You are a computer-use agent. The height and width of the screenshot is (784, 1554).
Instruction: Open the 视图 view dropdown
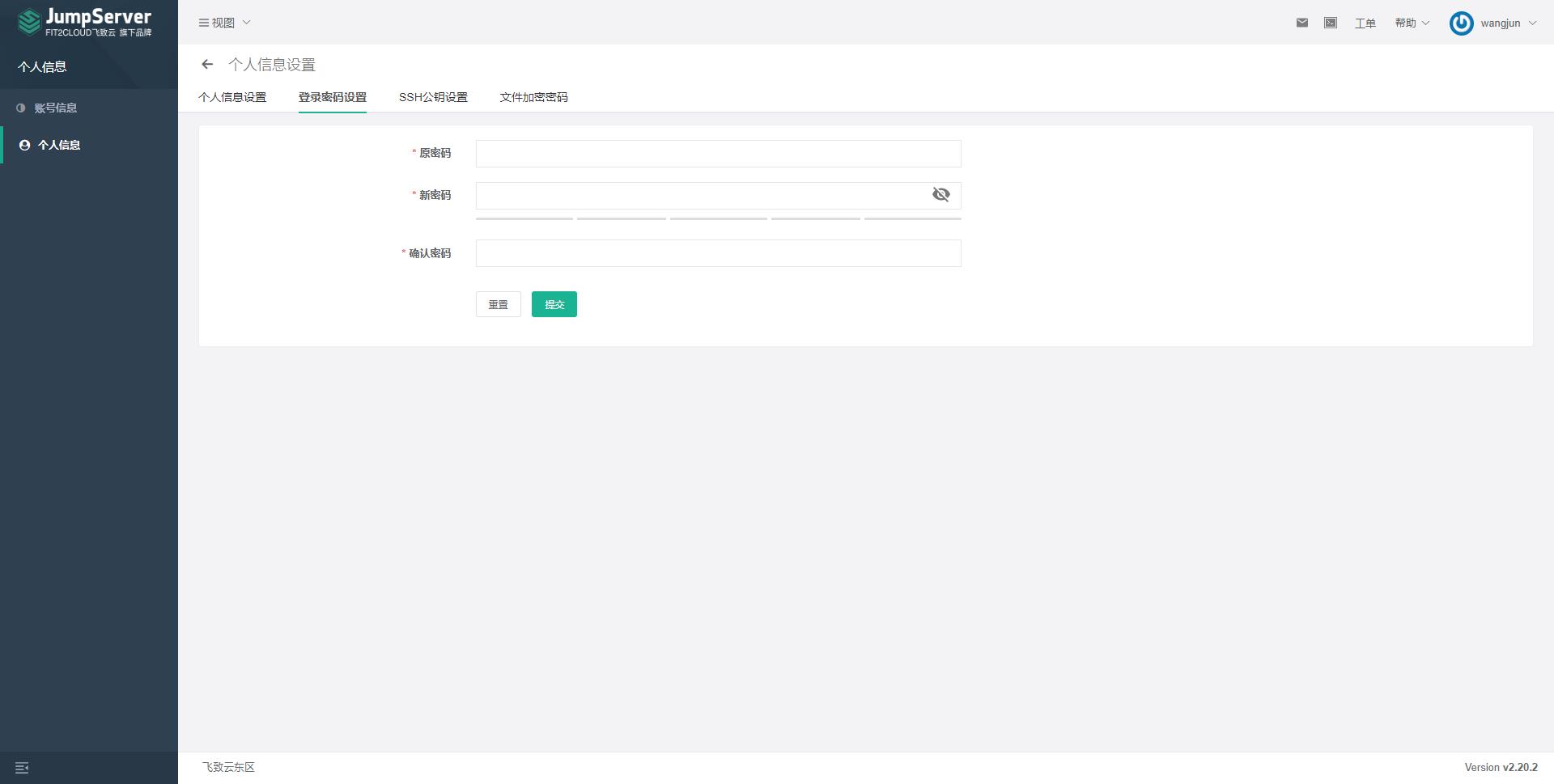(225, 23)
